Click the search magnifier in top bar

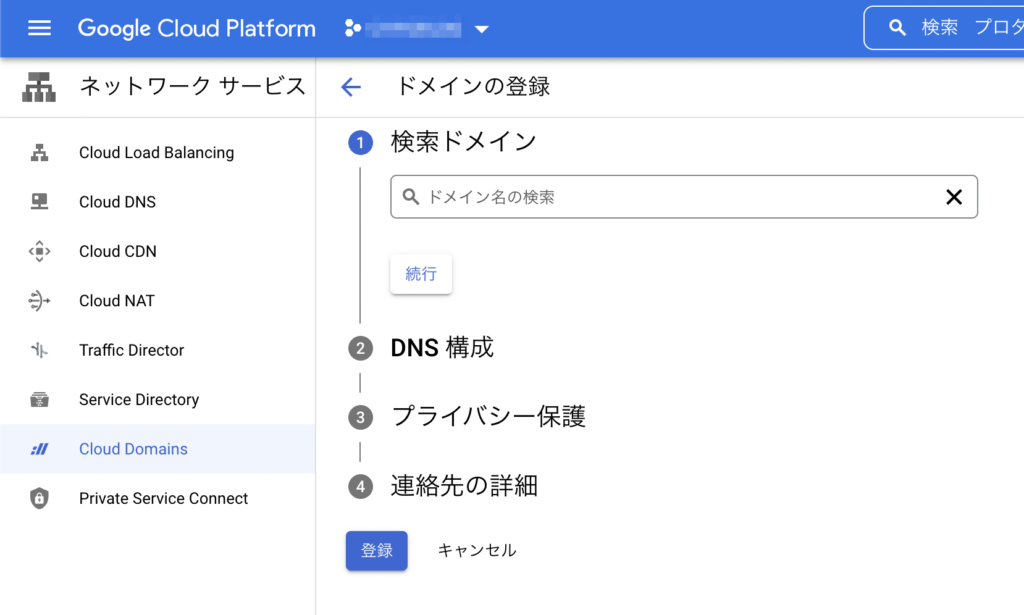pyautogui.click(x=897, y=28)
